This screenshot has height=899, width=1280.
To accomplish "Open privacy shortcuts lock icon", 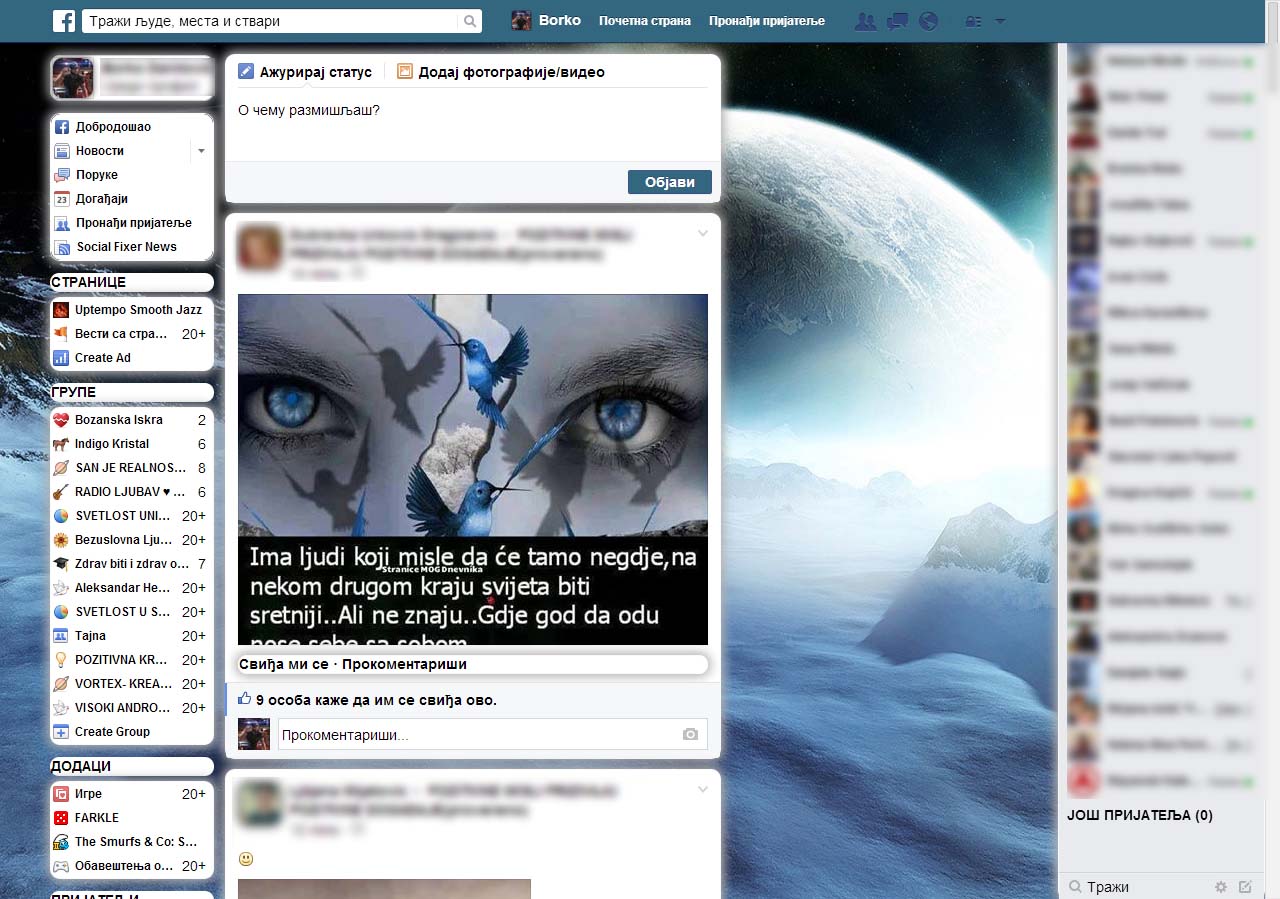I will click(973, 21).
